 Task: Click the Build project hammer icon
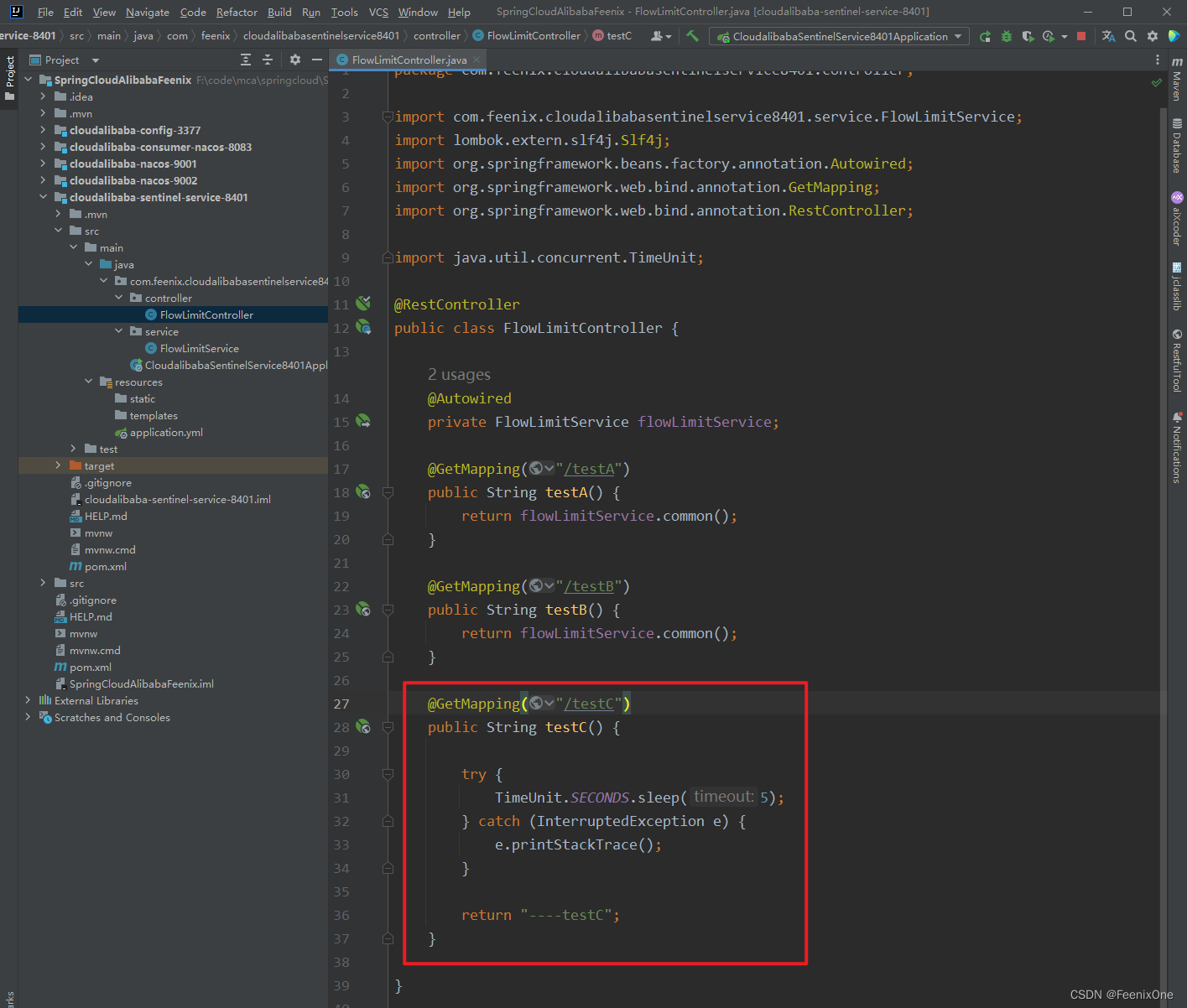(692, 36)
